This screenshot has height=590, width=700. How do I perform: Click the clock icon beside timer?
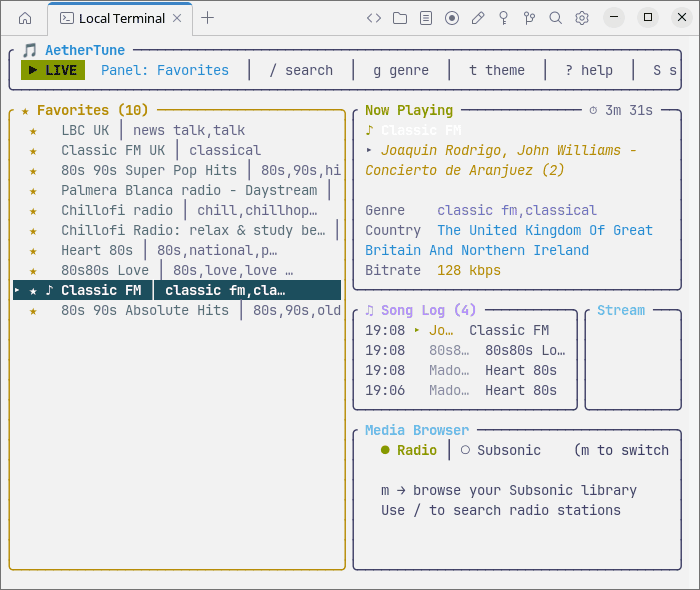(593, 110)
